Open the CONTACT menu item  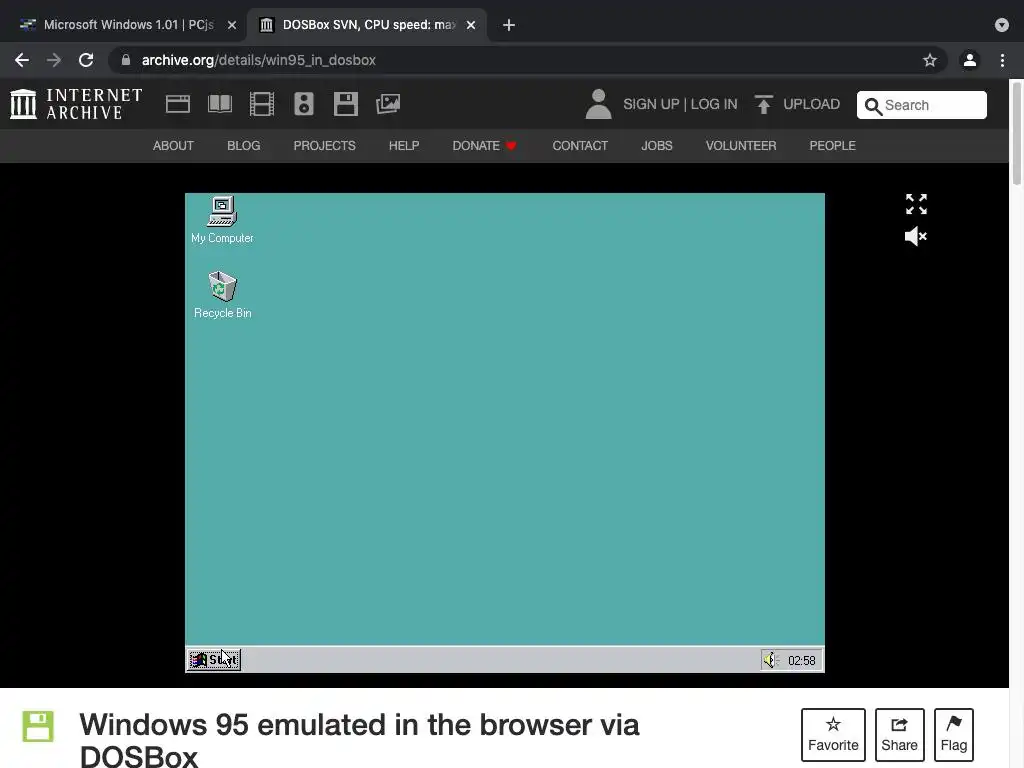click(x=580, y=146)
